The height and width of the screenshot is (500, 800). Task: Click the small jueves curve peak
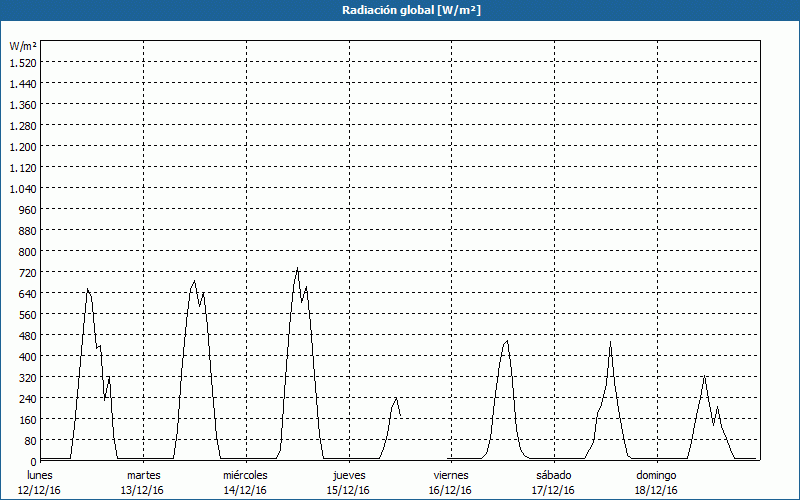click(x=396, y=398)
